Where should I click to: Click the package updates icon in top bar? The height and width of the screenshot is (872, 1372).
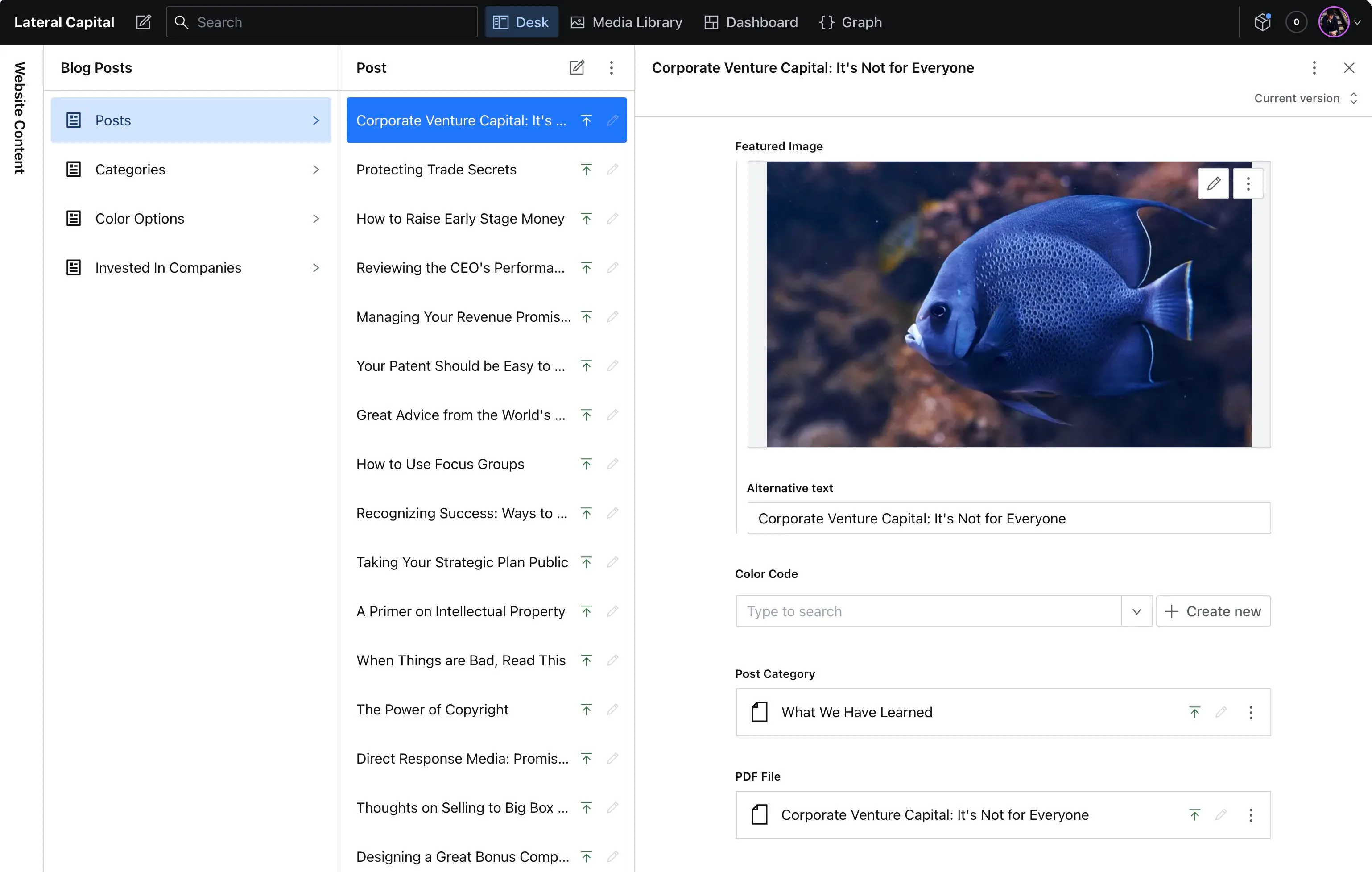click(1263, 22)
